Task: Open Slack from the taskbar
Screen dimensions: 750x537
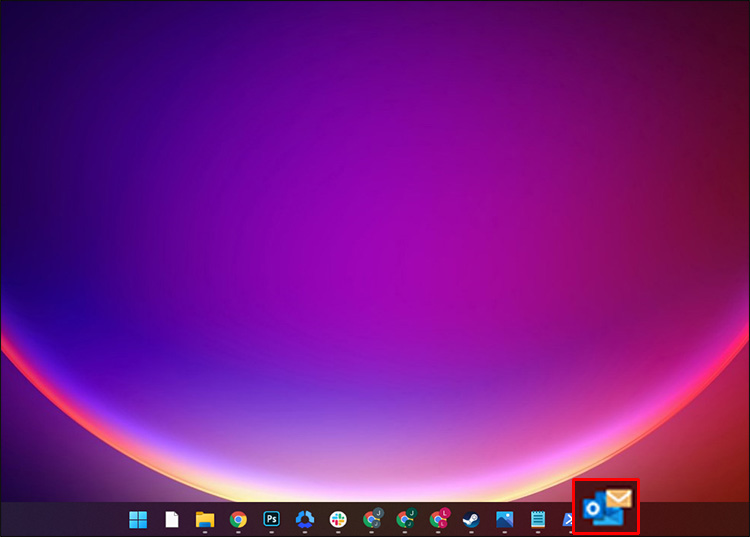Action: (338, 519)
